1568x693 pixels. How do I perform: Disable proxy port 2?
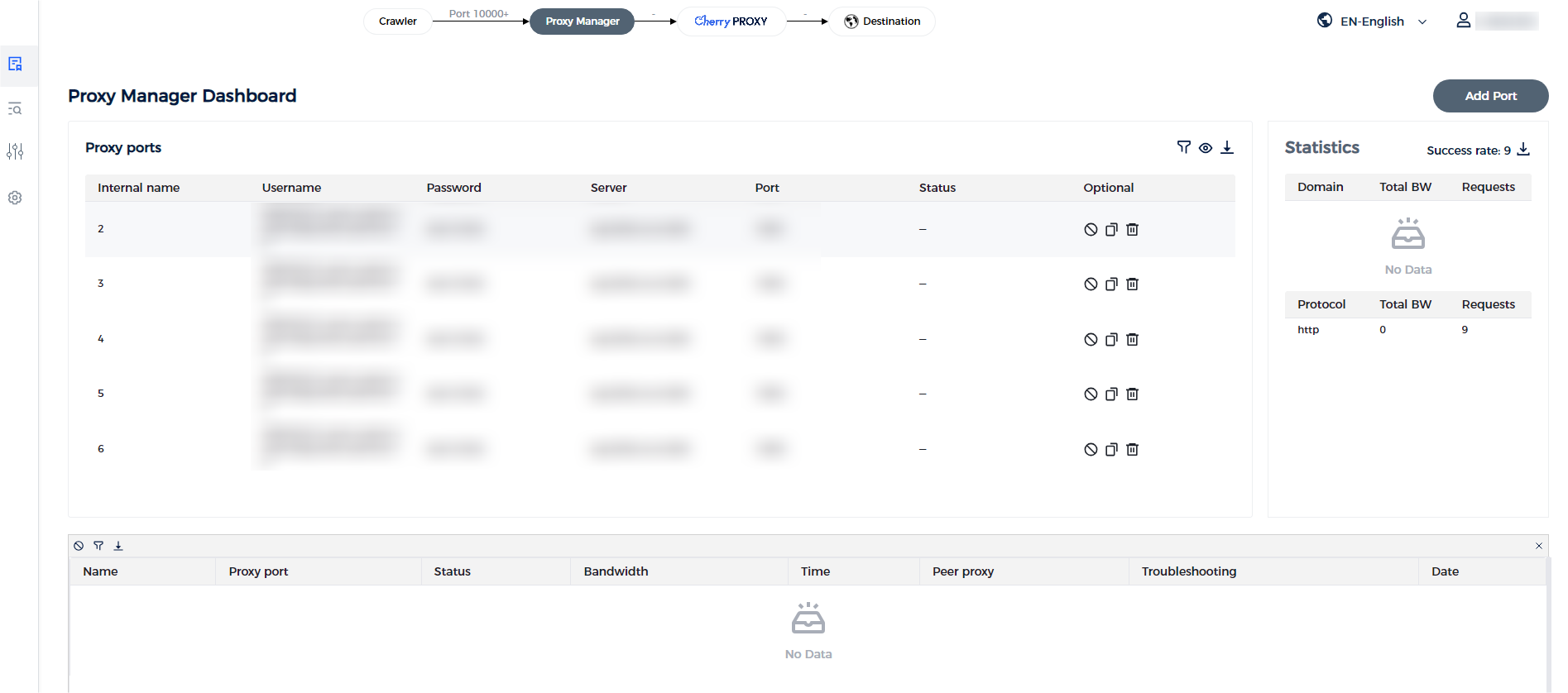[x=1091, y=230]
